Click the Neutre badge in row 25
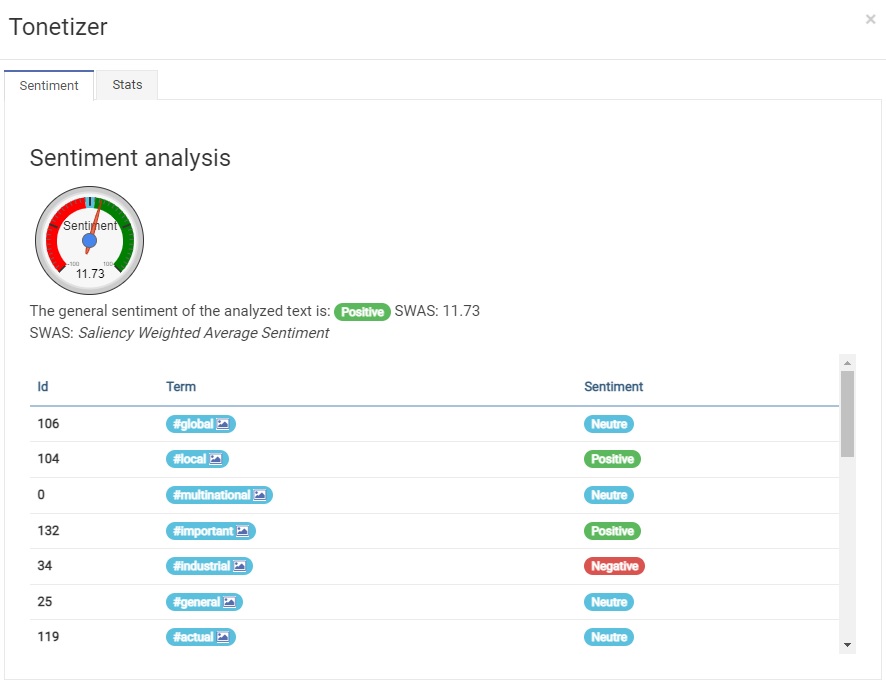 point(609,602)
